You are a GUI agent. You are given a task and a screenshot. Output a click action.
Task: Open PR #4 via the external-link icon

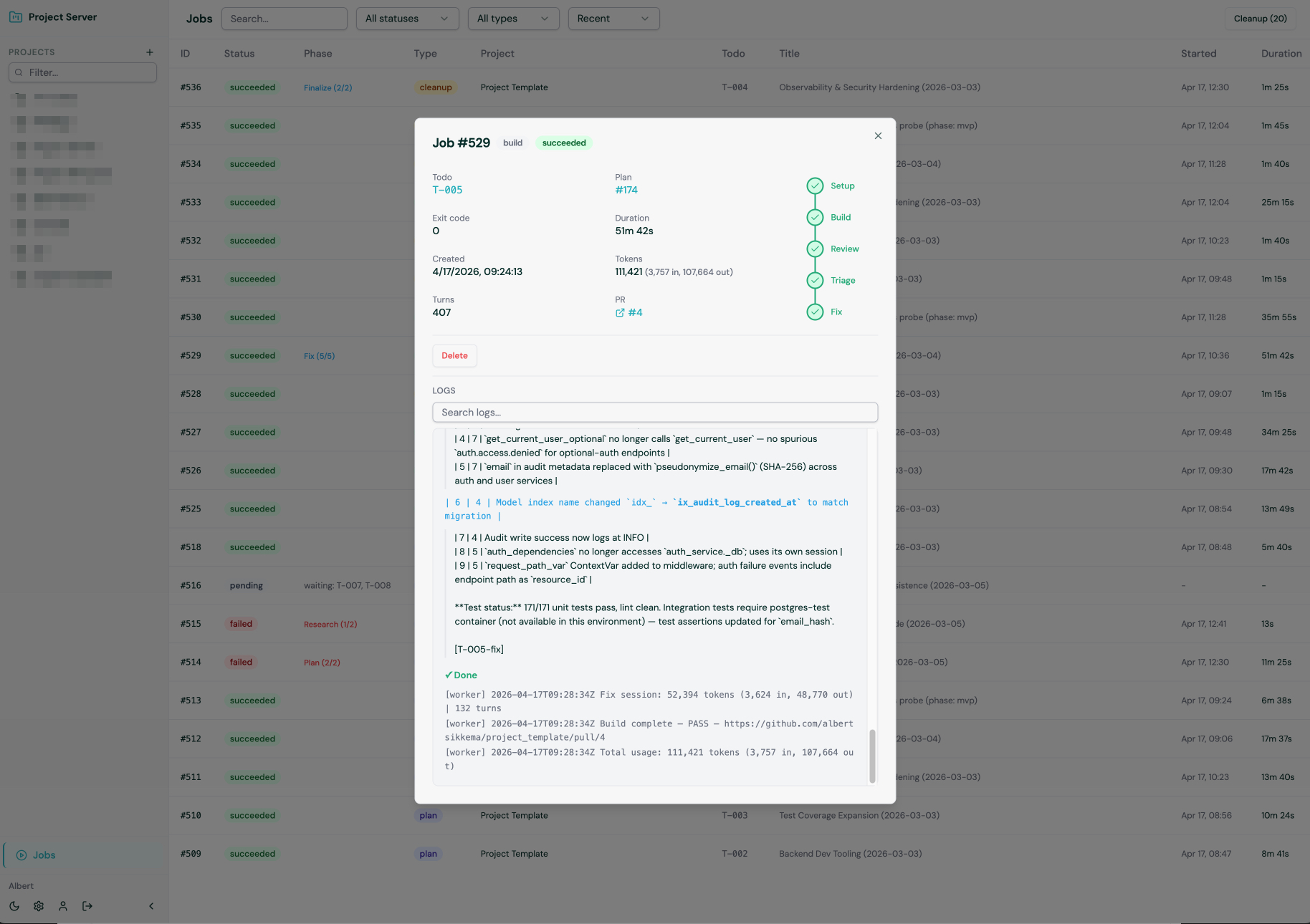point(619,312)
